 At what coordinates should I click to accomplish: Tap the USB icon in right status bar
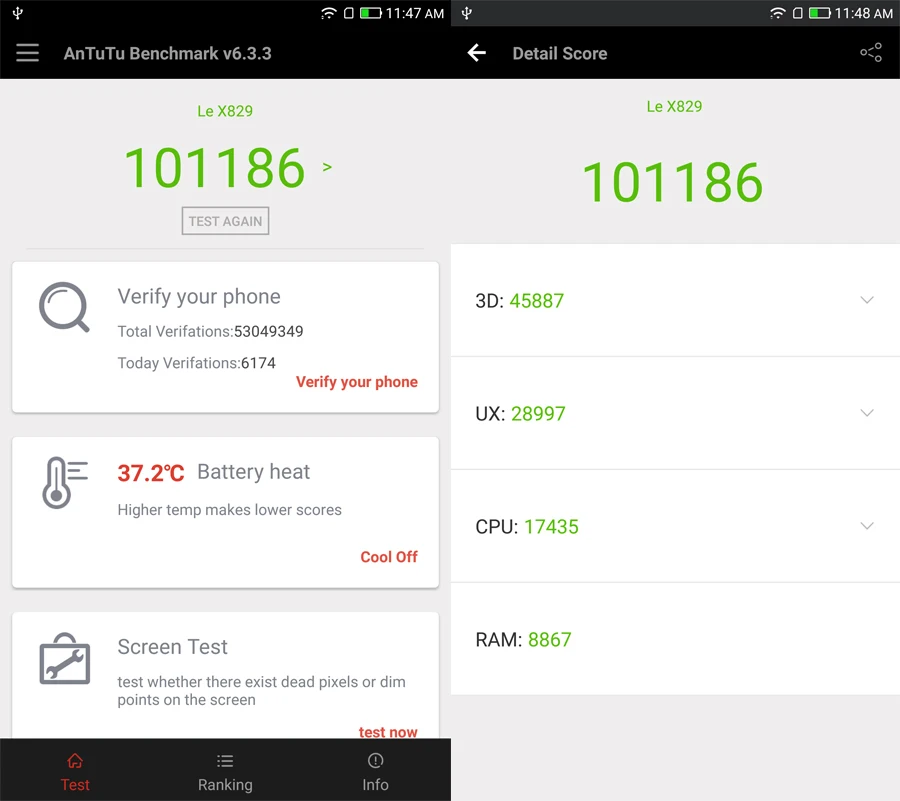click(x=467, y=13)
